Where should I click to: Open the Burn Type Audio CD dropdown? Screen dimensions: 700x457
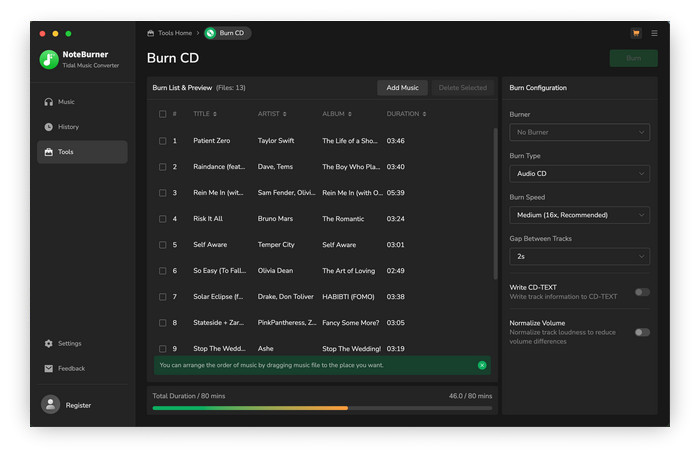579,174
